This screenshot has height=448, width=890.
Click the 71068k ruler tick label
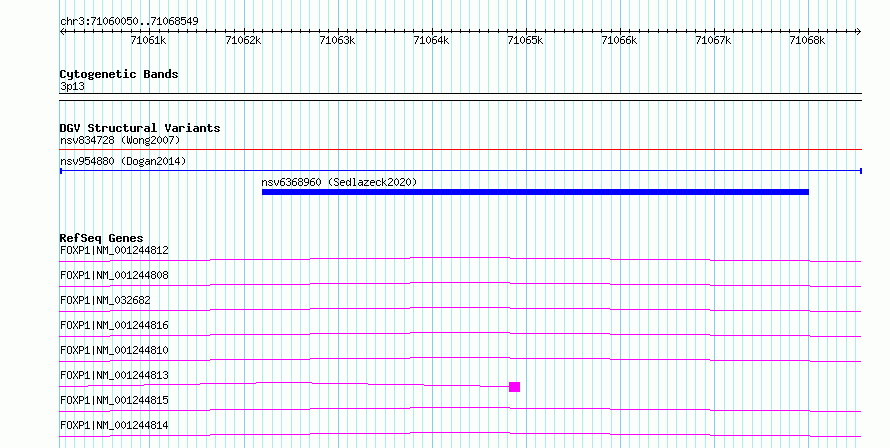(x=807, y=40)
